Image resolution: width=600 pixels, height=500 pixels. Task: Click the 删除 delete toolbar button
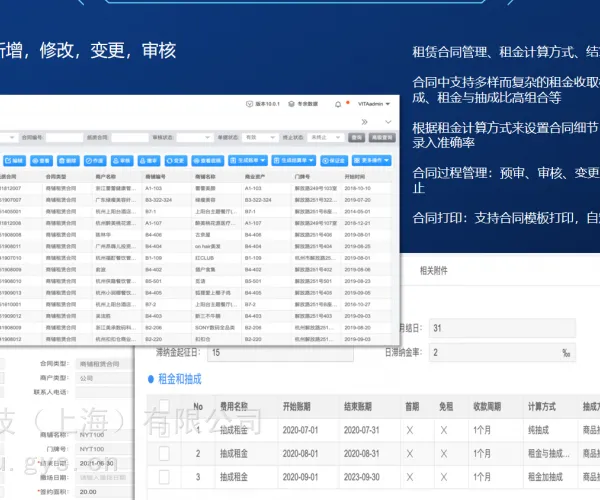pyautogui.click(x=68, y=161)
